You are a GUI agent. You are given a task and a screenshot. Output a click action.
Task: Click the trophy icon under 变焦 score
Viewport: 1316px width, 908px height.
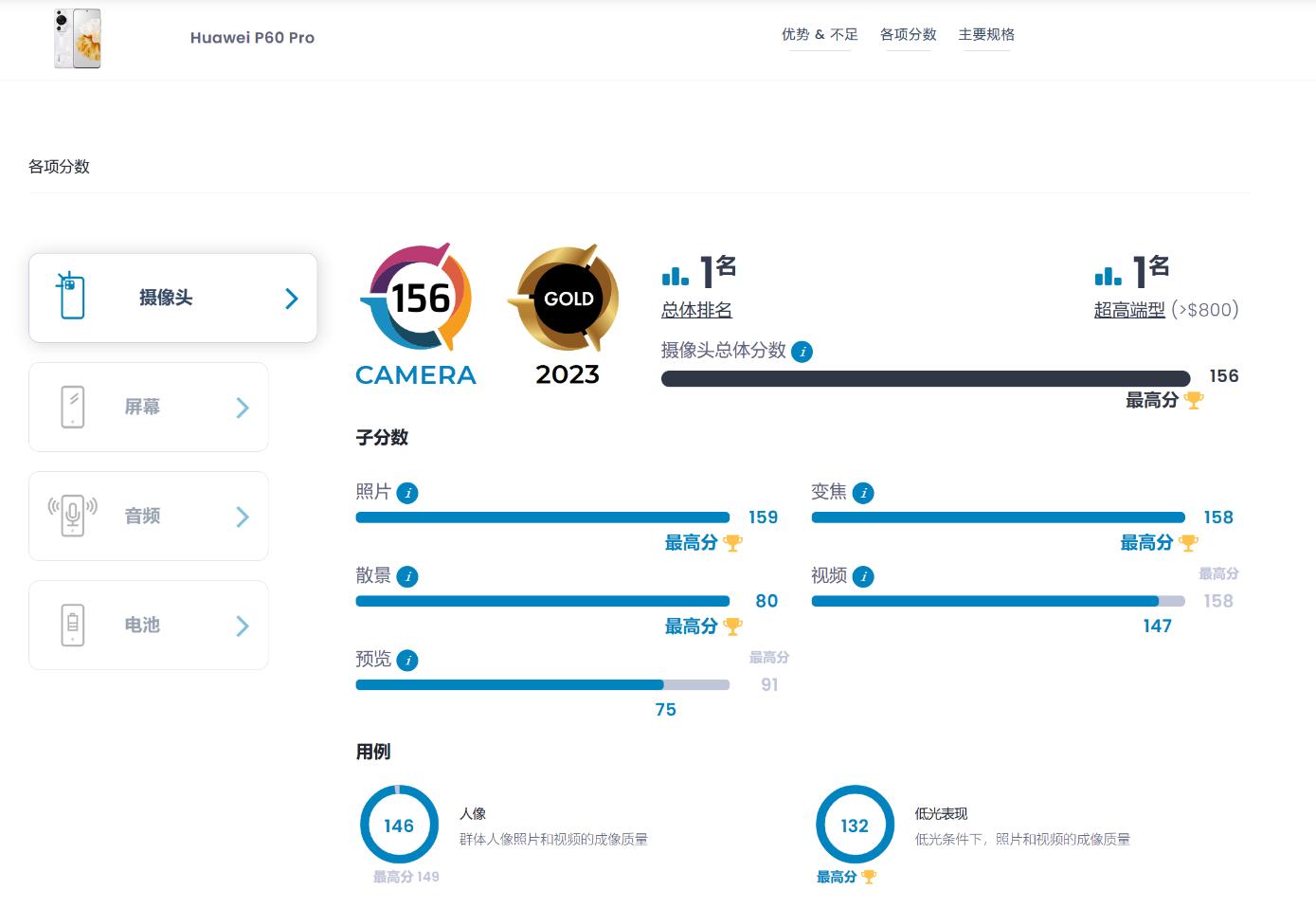(x=1188, y=543)
